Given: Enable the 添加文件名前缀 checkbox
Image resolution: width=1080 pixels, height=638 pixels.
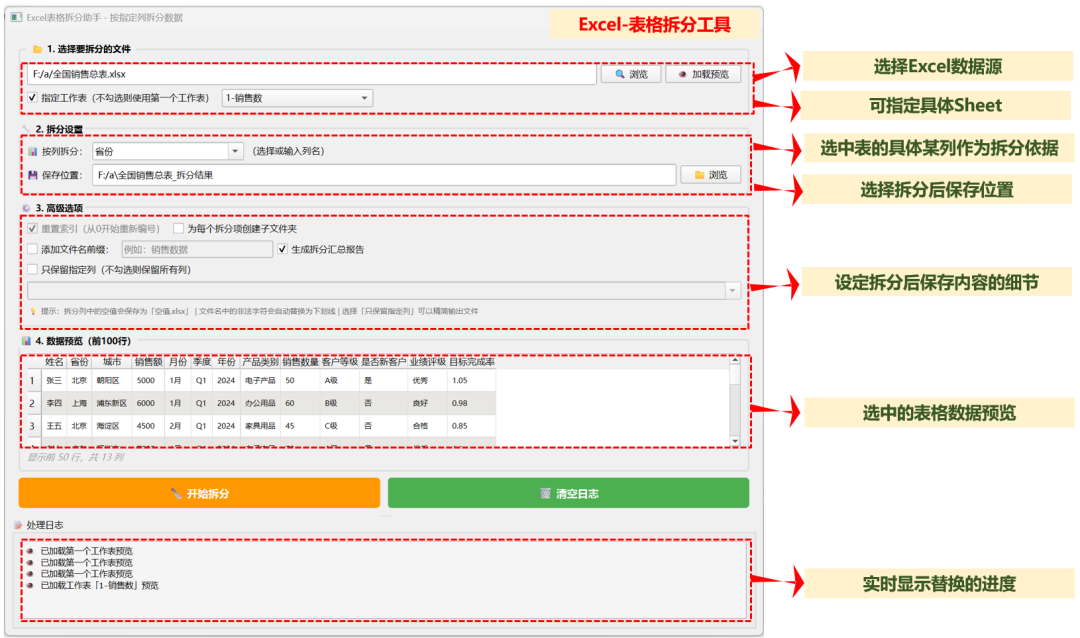Looking at the screenshot, I should 32,249.
